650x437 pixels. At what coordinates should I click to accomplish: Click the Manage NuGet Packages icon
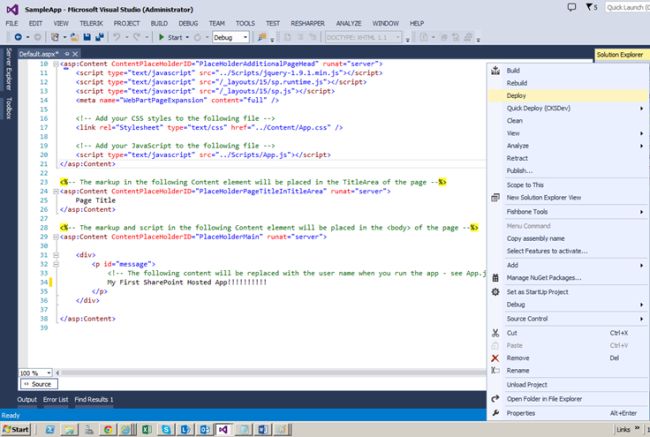pos(496,279)
